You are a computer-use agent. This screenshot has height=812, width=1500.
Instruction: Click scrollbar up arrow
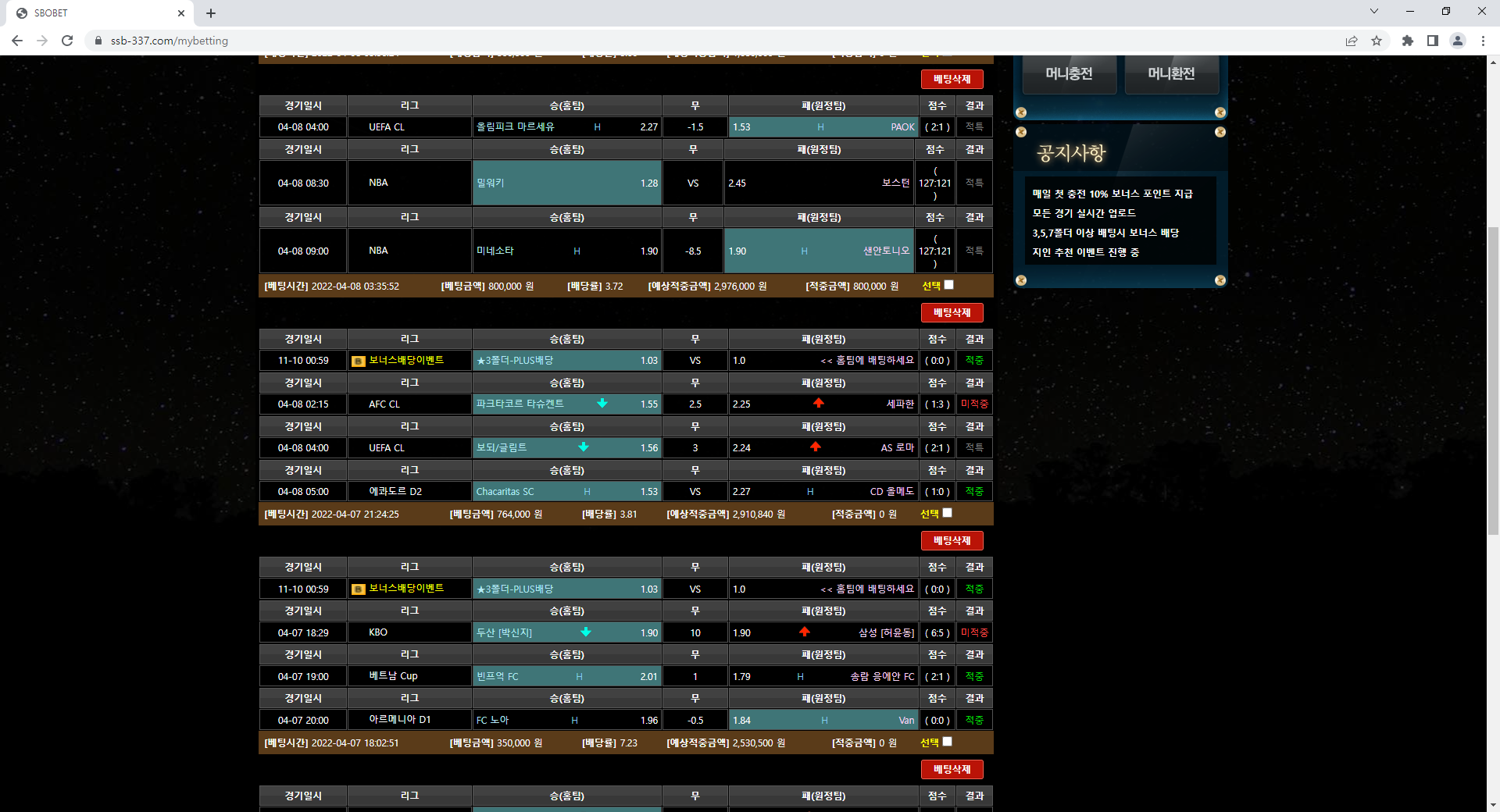pos(1493,62)
